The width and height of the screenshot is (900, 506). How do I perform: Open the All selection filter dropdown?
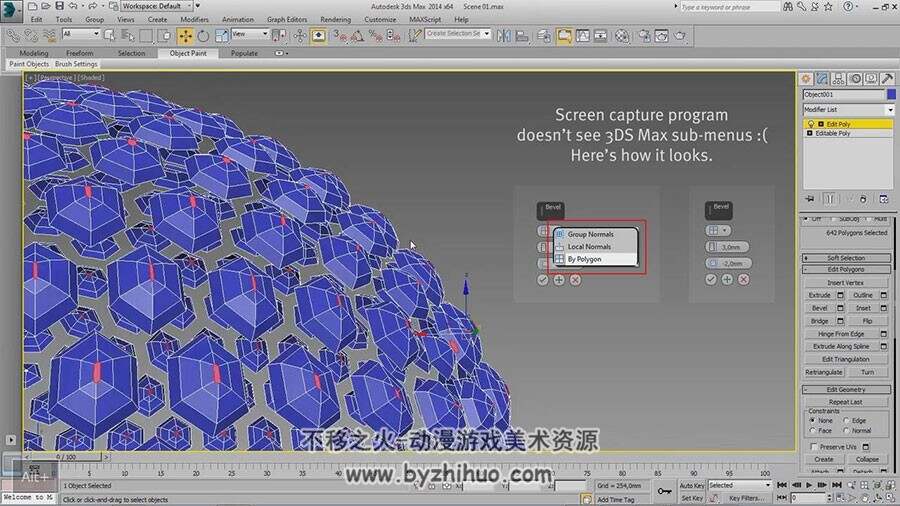pos(81,34)
